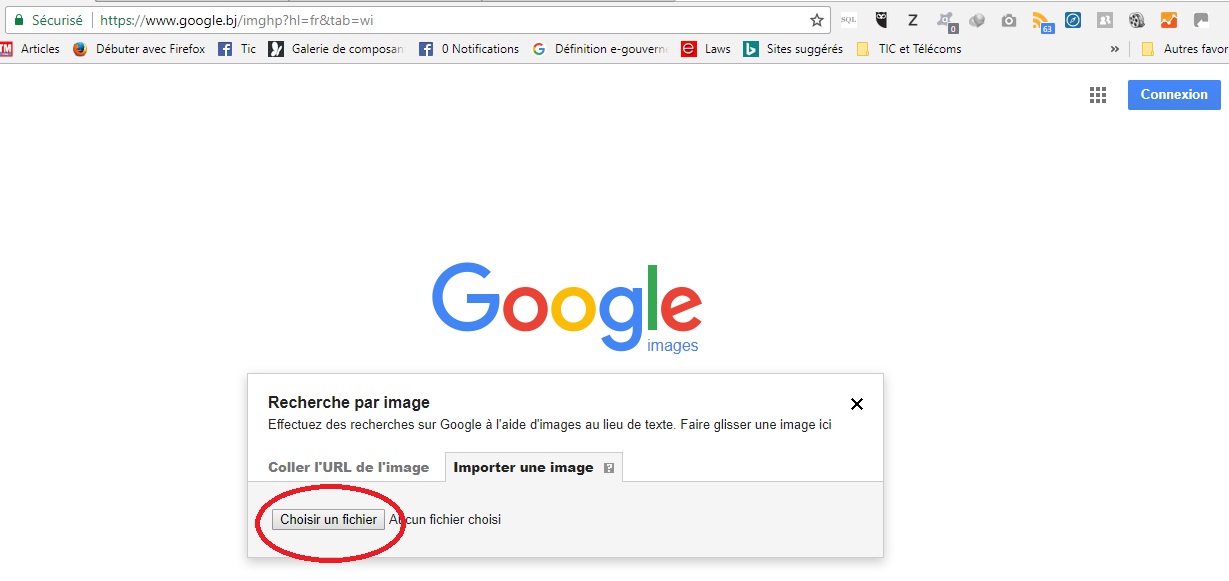Expand the TIC et Télécoms bookmark folder
The height and width of the screenshot is (581, 1229).
pos(909,48)
